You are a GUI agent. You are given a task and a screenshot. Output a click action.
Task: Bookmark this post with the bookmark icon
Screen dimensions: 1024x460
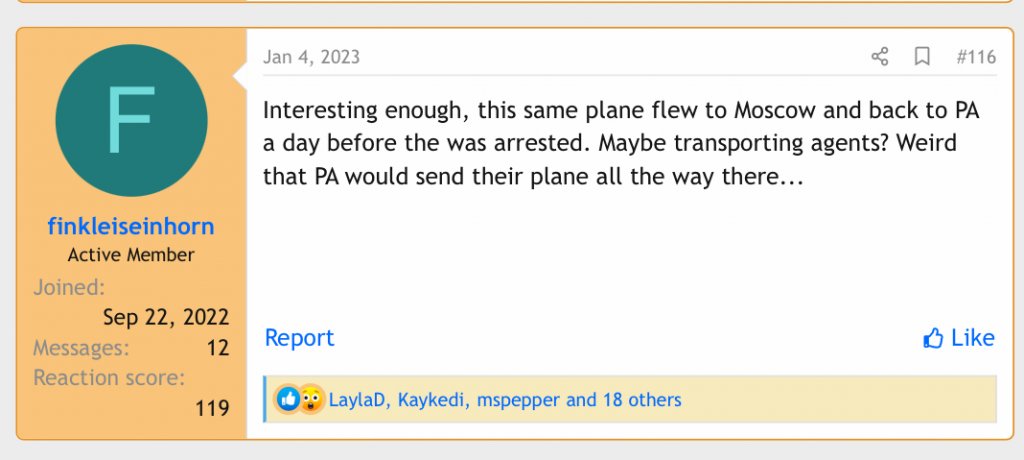tap(922, 57)
